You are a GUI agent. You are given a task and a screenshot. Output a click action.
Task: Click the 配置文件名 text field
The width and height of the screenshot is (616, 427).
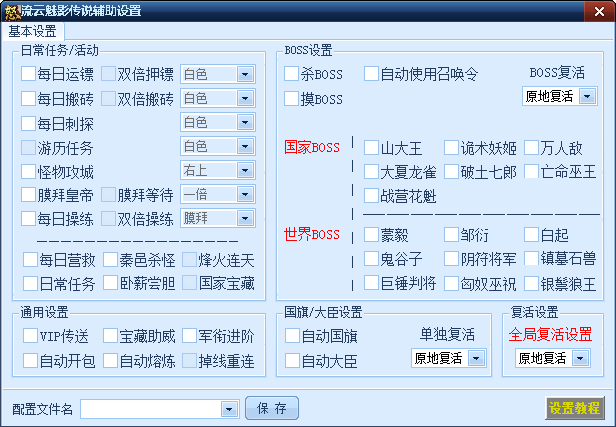[x=150, y=408]
